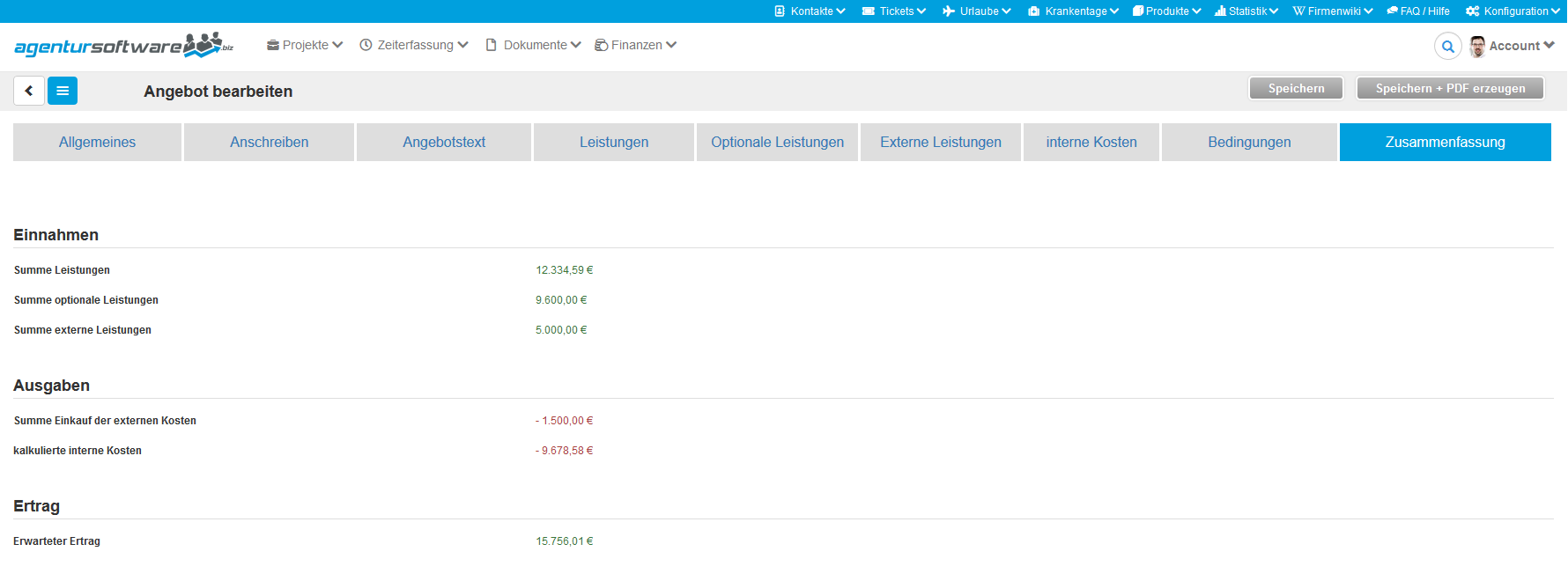Click the Konfiguration gears icon
The image size is (1568, 581).
[x=1473, y=11]
